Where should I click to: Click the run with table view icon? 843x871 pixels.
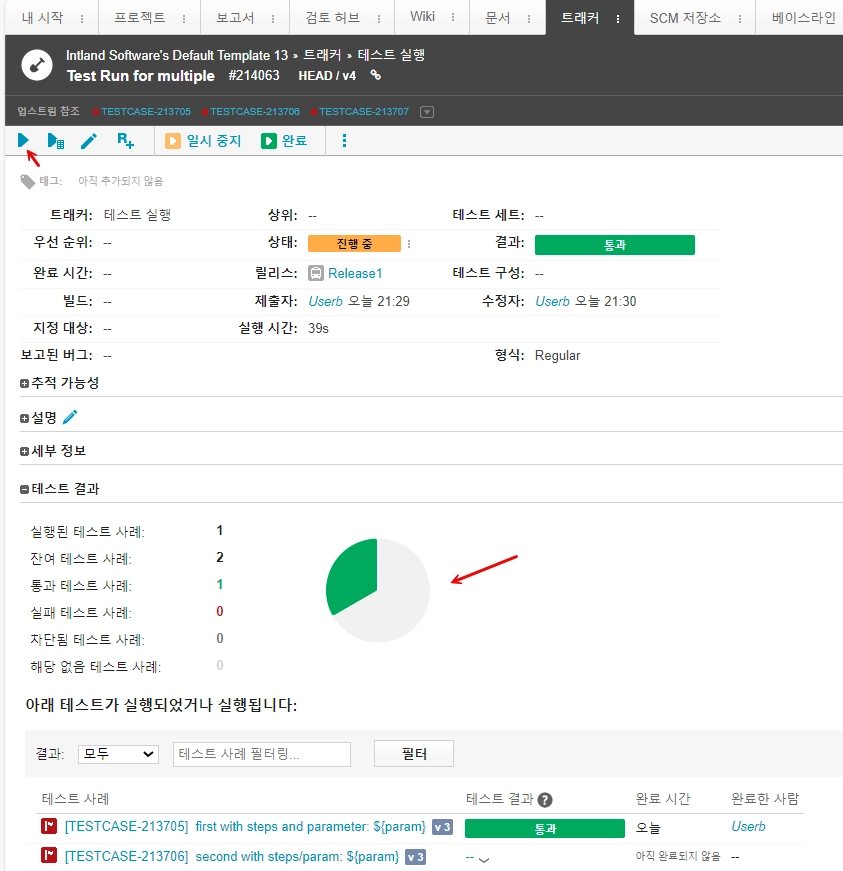click(x=56, y=141)
